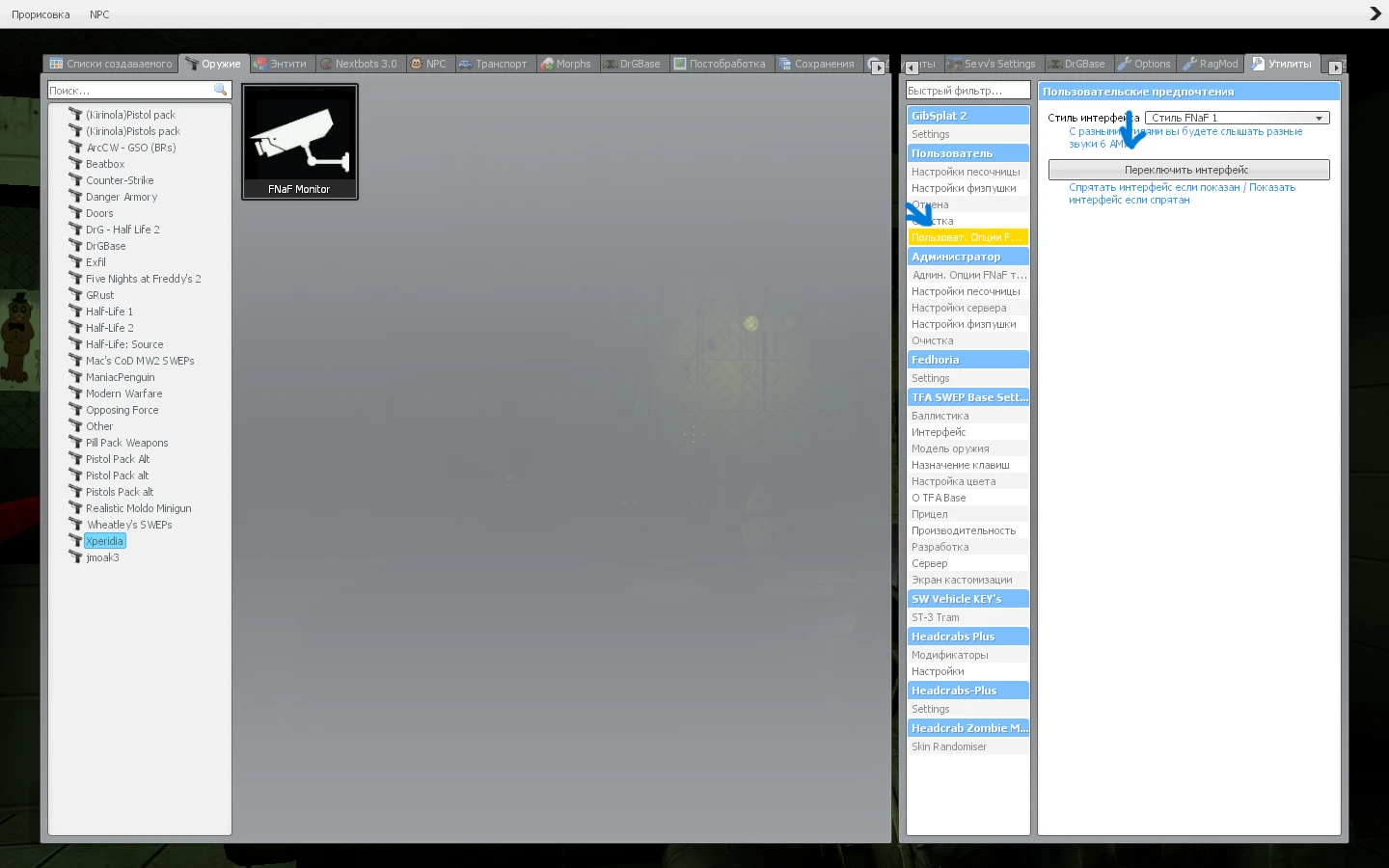Viewport: 1389px width, 868px height.
Task: Click the gun icon beside Doors
Action: pyautogui.click(x=75, y=213)
